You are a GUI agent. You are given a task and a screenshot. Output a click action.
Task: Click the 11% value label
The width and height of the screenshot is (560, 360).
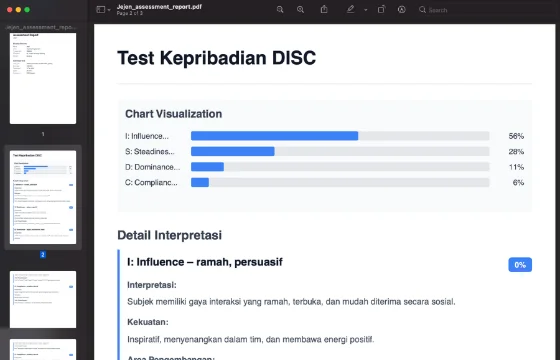(516, 167)
